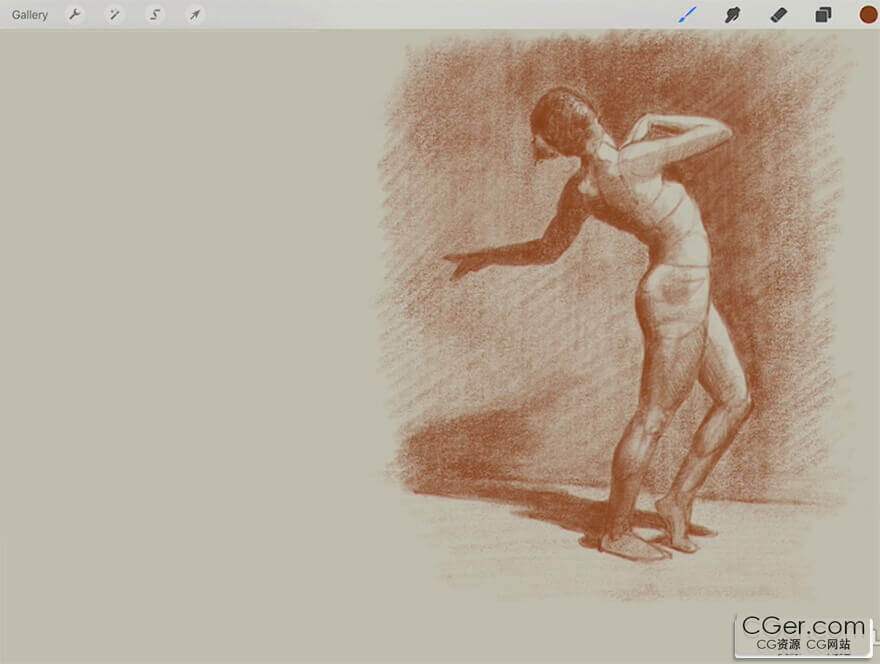Activate the Transform arrow tool

pos(195,15)
